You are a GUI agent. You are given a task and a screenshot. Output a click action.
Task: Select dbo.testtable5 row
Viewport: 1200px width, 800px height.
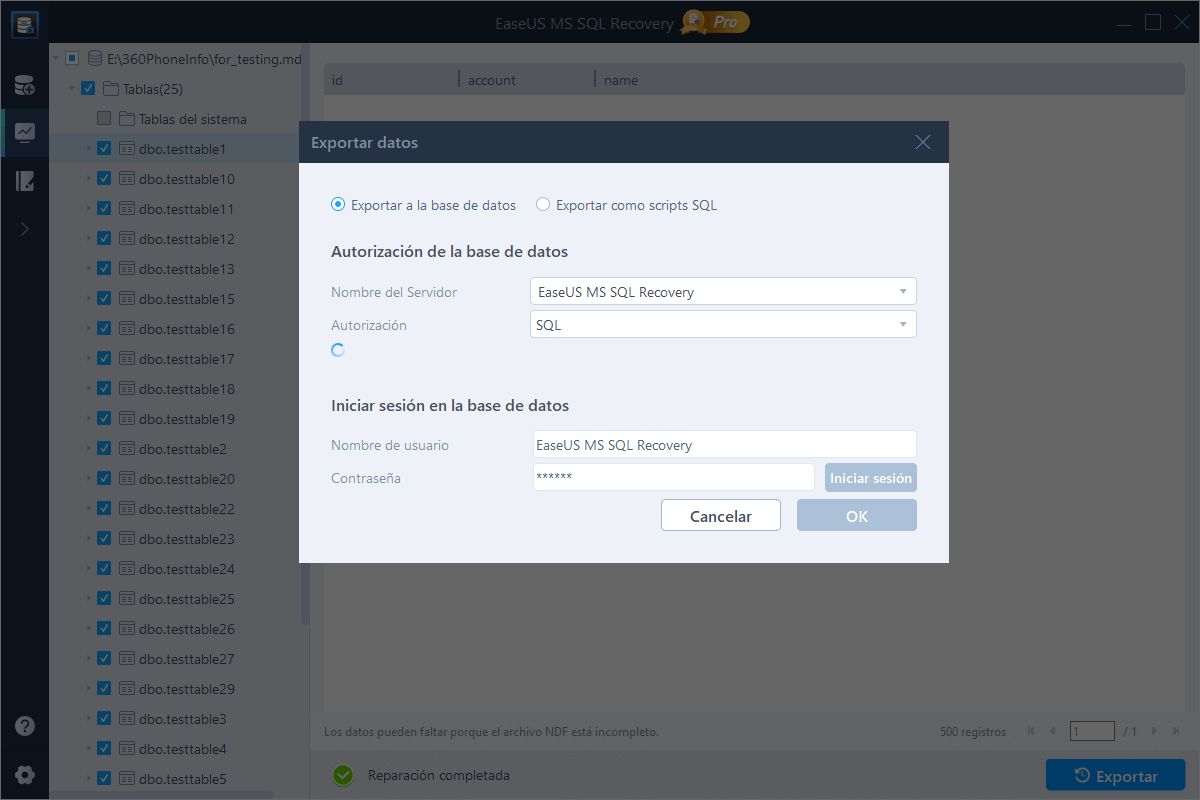(x=174, y=779)
